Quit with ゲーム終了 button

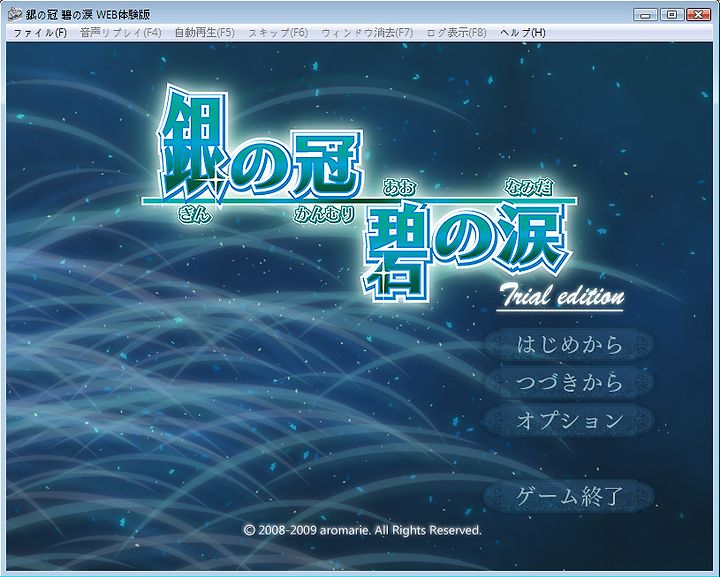point(569,496)
